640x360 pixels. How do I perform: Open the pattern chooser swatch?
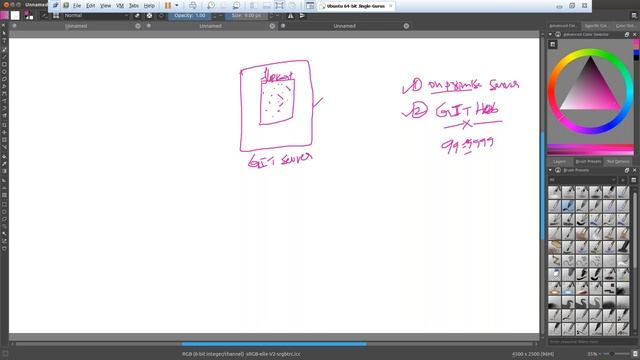coord(15,16)
